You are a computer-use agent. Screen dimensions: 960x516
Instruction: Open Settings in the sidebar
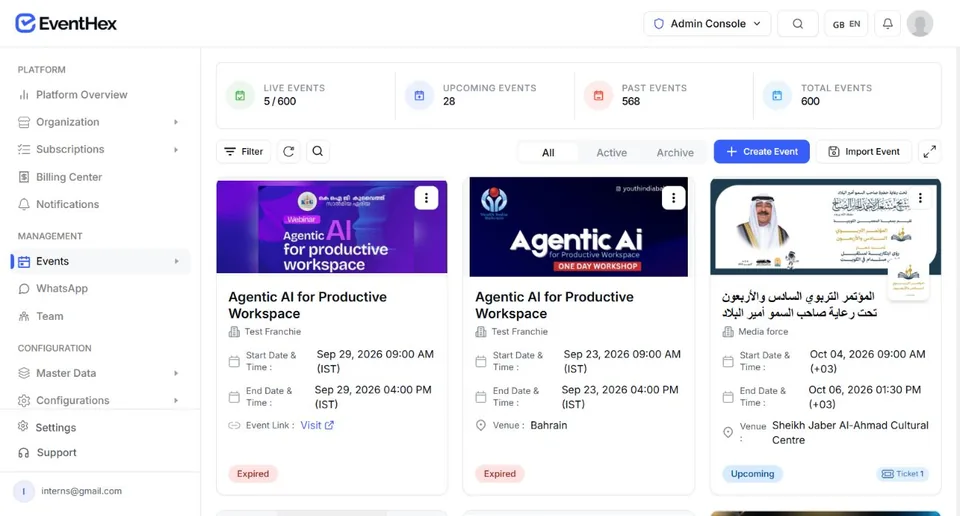tap(55, 427)
